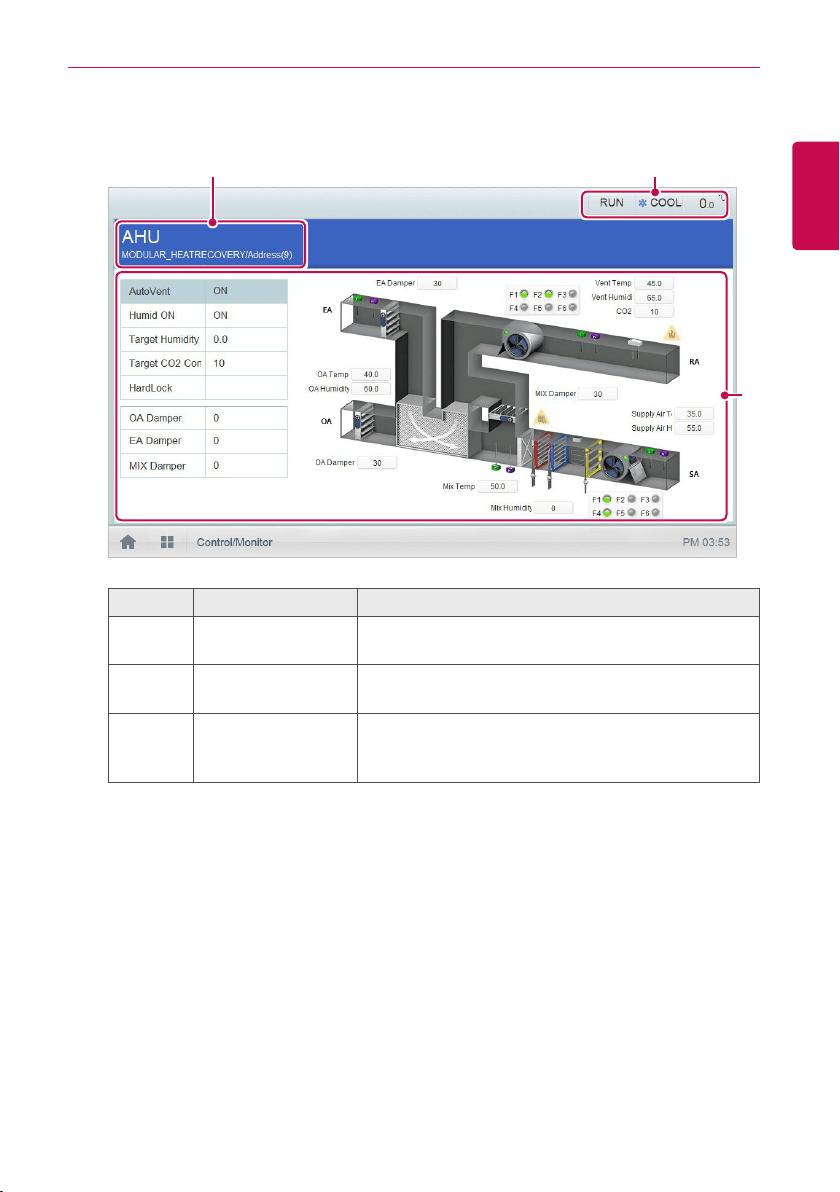The width and height of the screenshot is (840, 1192).
Task: Select the Target CO2 Con row
Action: coord(204,363)
